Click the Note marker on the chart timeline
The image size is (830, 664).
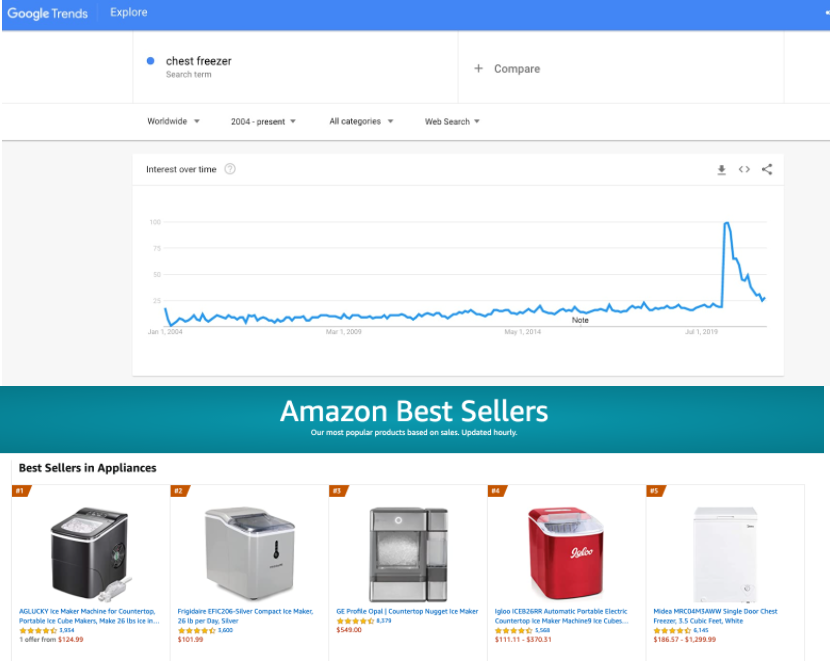click(580, 320)
